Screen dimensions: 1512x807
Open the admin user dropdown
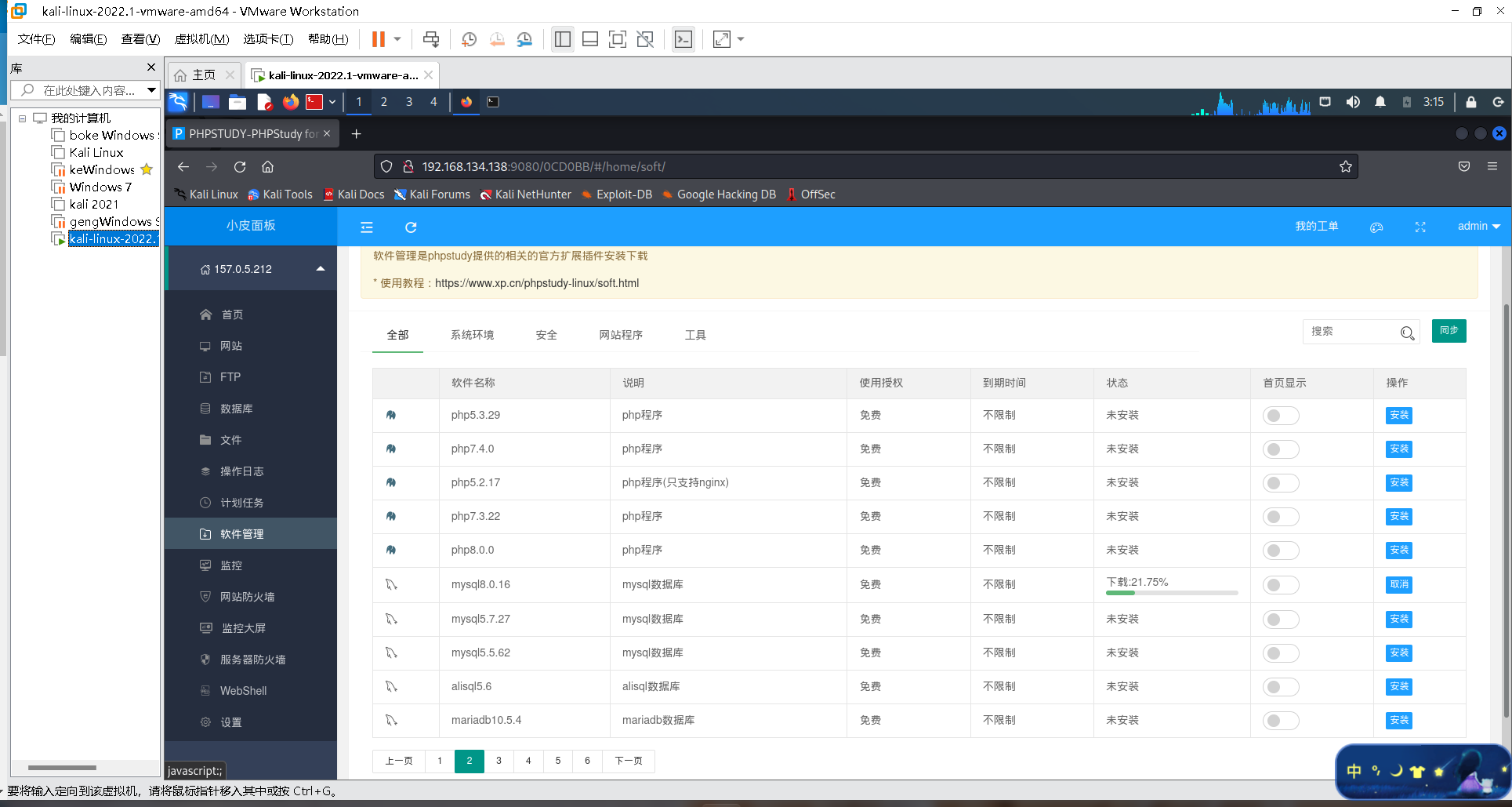click(1478, 227)
